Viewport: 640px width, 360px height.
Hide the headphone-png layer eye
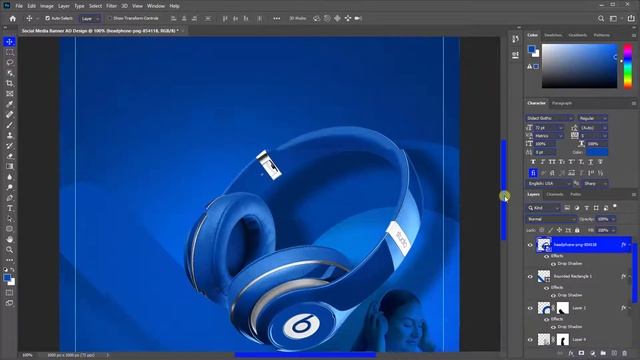point(530,245)
